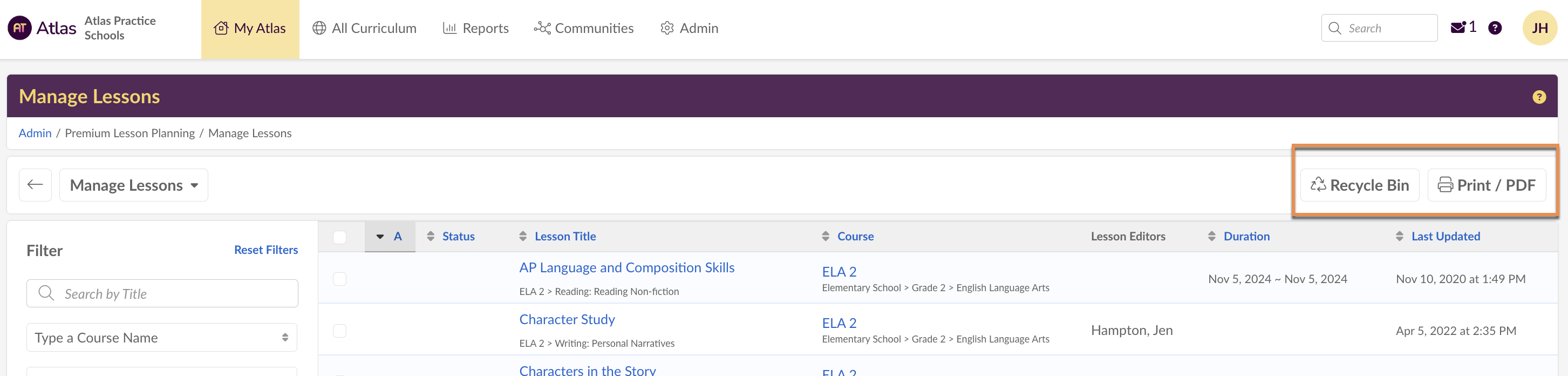The image size is (1568, 376).
Task: Check the AP Language and Composition Skills row
Action: tap(339, 279)
